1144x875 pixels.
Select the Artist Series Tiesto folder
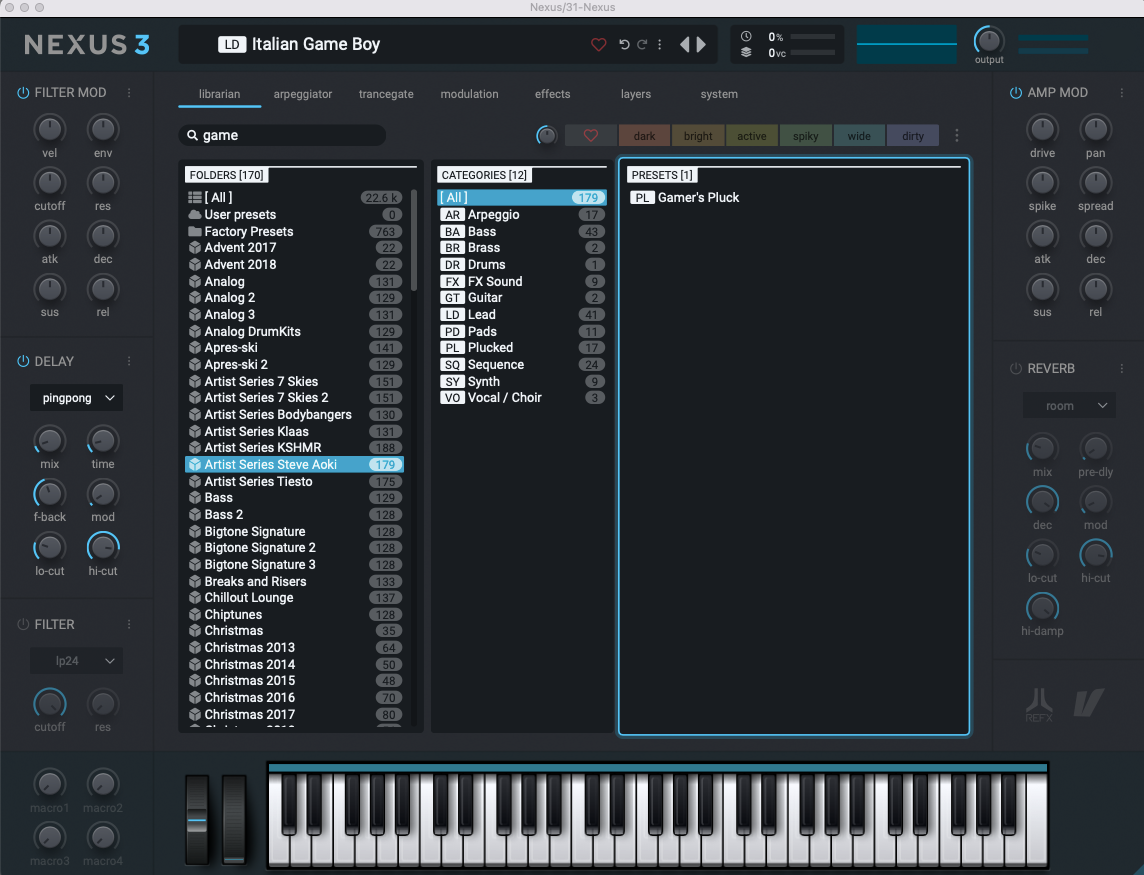pos(294,482)
